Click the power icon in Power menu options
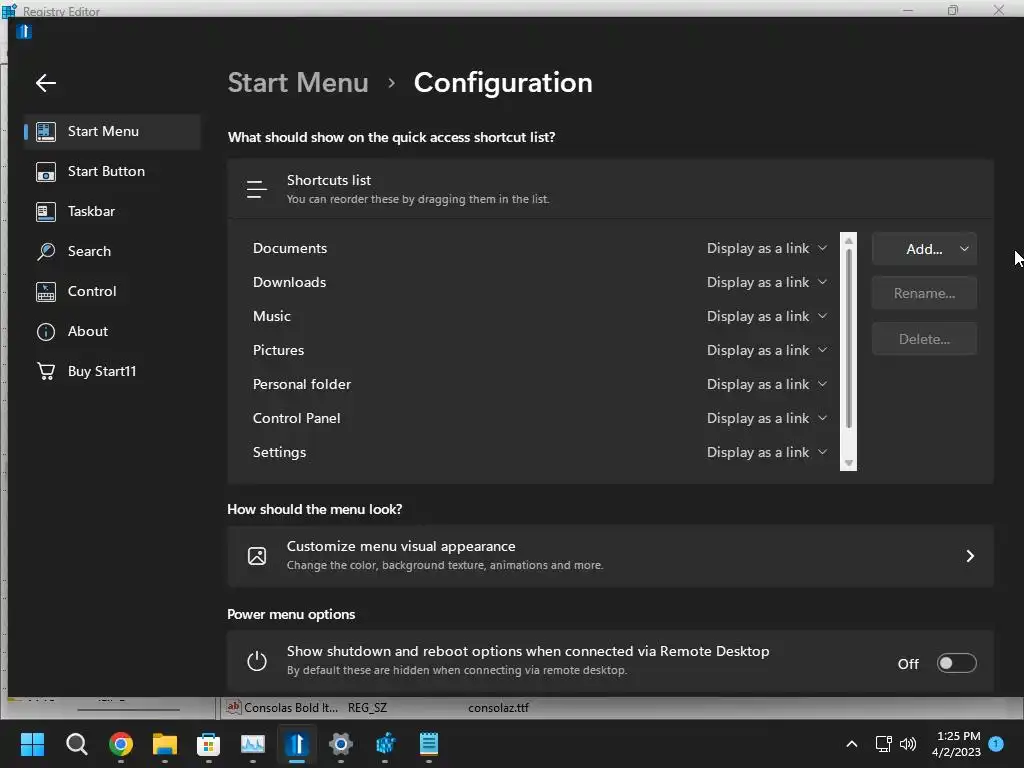The width and height of the screenshot is (1024, 768). (257, 661)
